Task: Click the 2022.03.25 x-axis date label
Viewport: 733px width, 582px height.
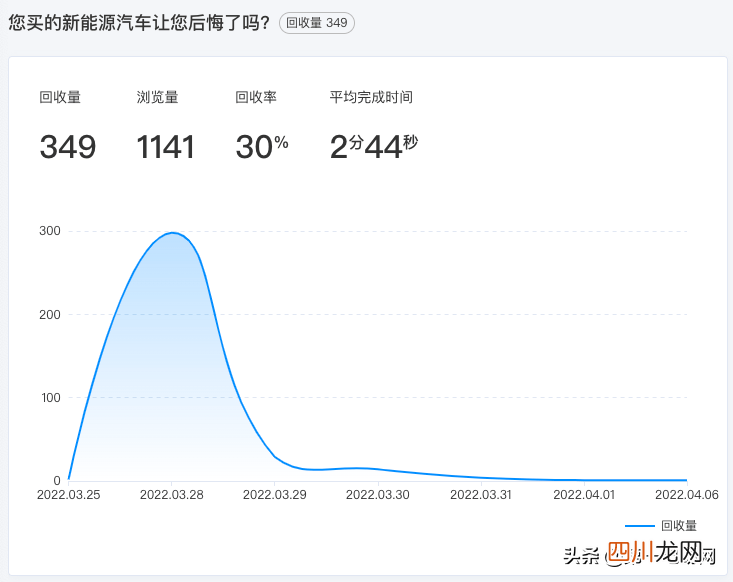Action: pos(69,495)
